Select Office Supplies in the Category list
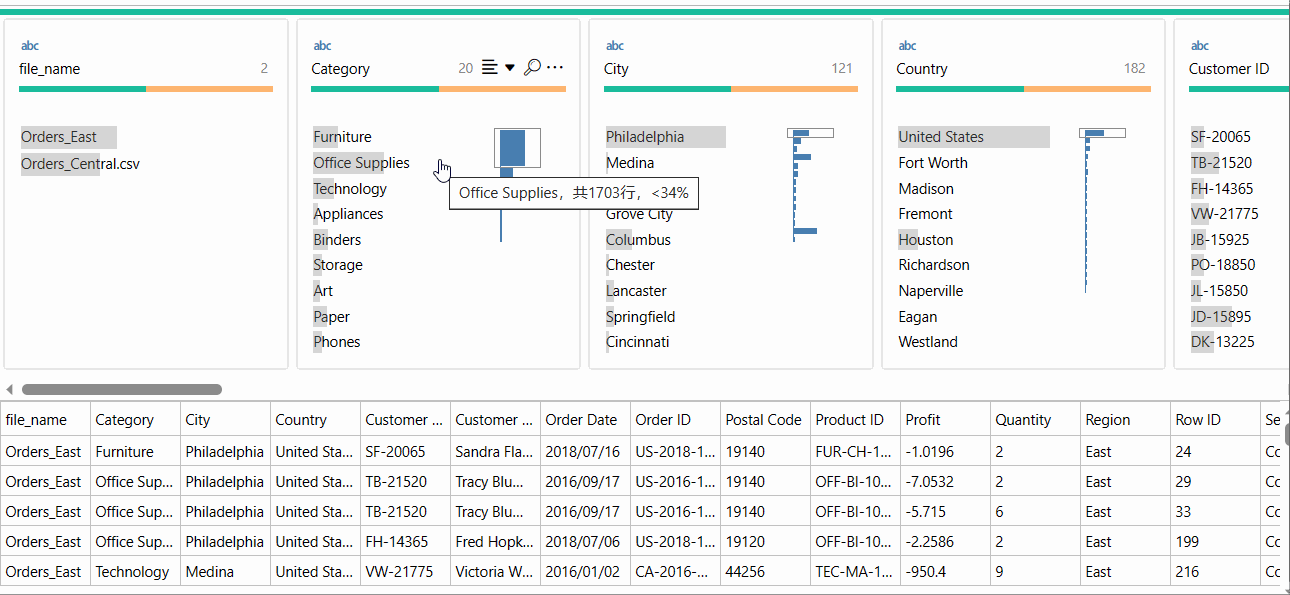This screenshot has height=595, width=1290. (361, 163)
